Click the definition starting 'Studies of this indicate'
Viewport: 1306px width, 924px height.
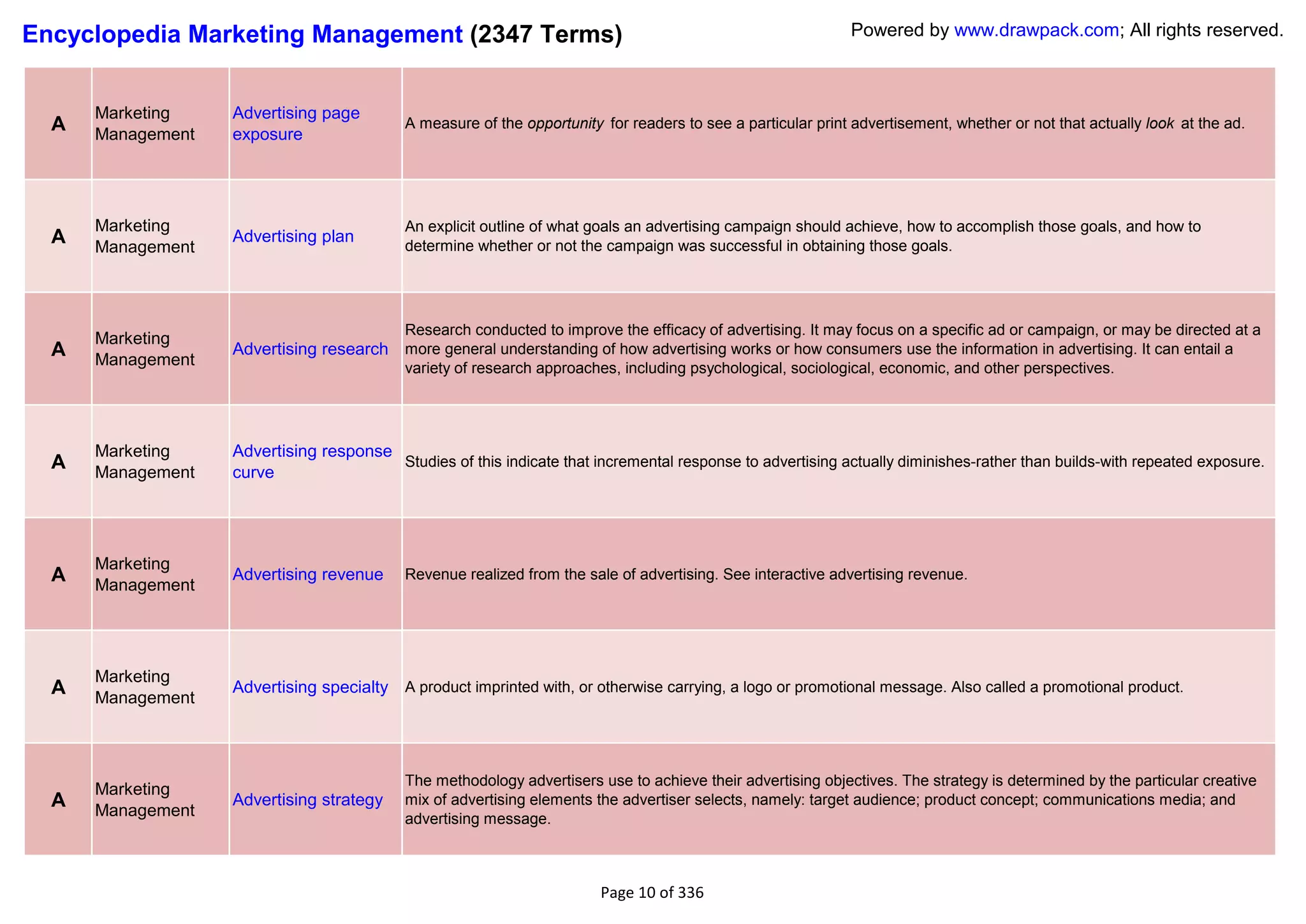(x=834, y=462)
